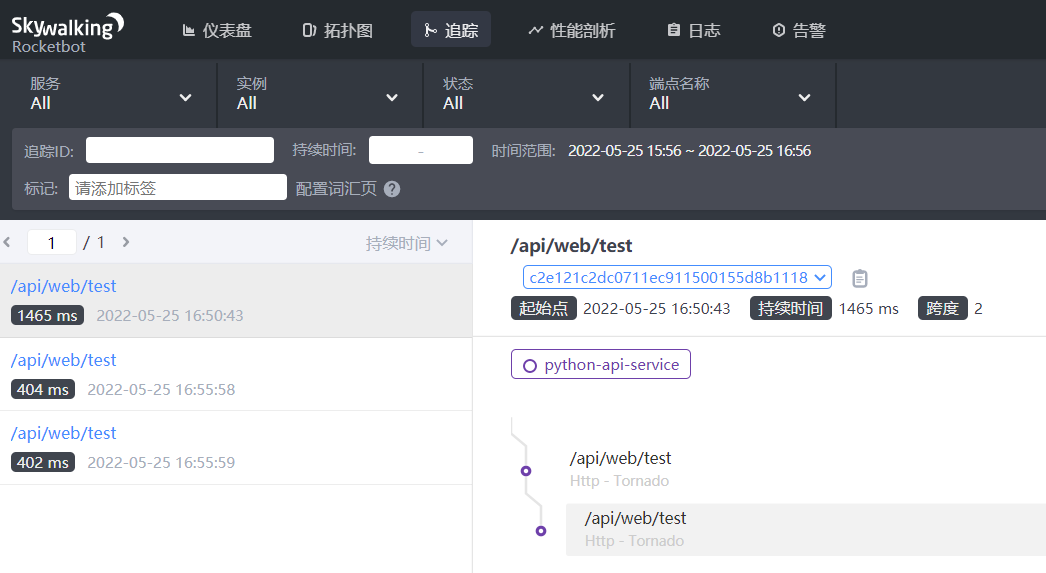
Task: Select the first /api/web/test span label
Action: click(x=620, y=458)
